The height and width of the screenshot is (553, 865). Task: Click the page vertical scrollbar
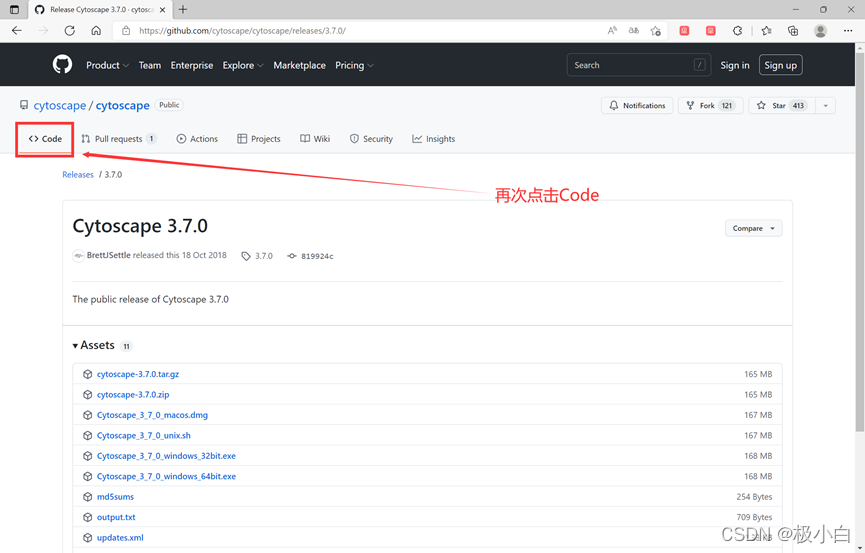click(859, 243)
